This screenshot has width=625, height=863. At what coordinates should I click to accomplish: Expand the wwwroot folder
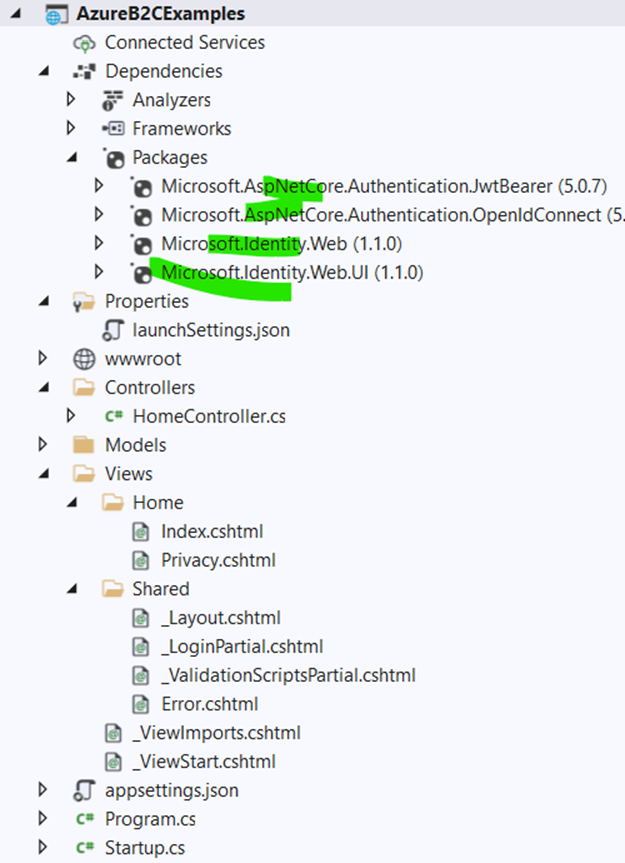(42, 358)
